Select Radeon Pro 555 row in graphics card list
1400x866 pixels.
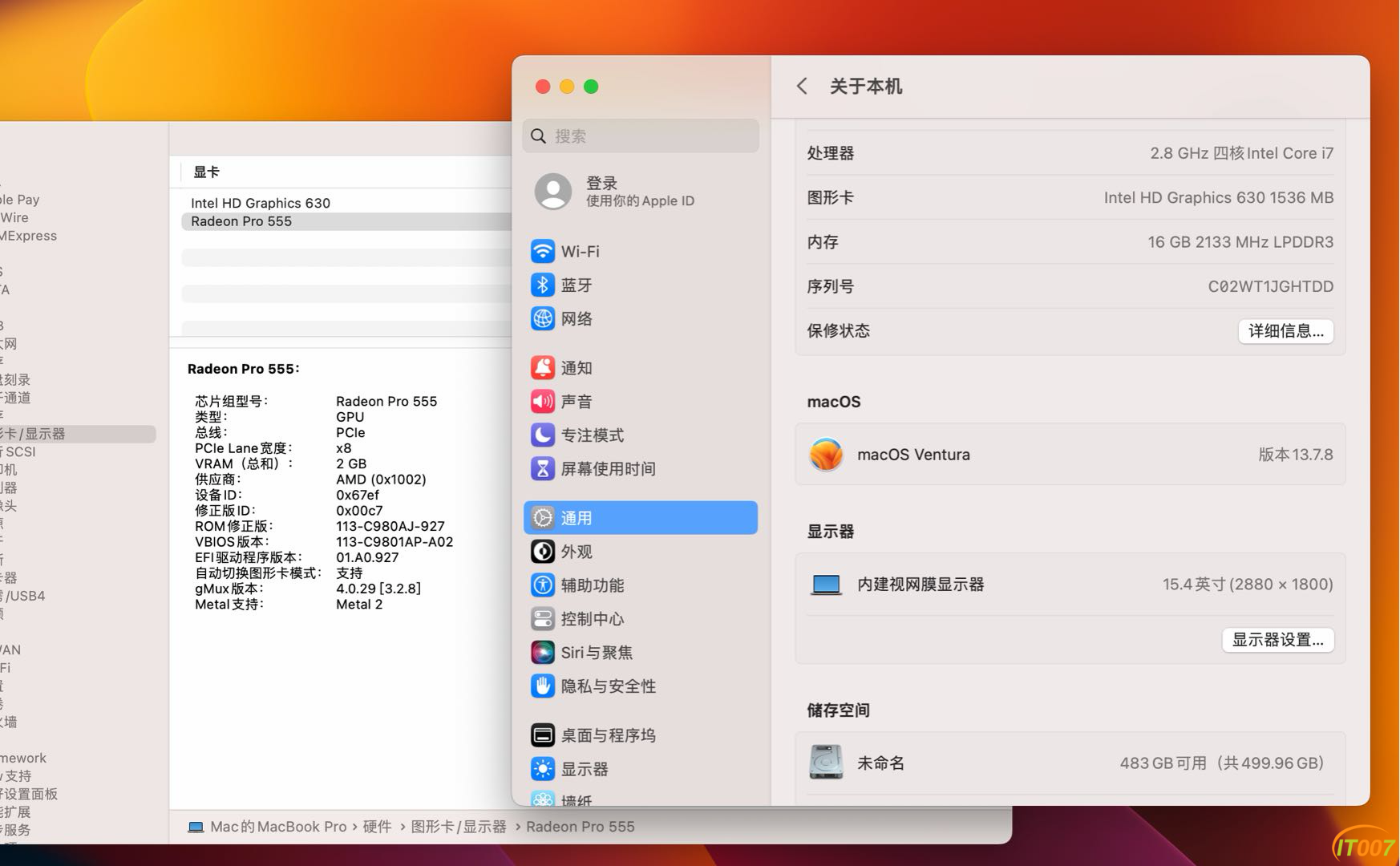(x=346, y=221)
